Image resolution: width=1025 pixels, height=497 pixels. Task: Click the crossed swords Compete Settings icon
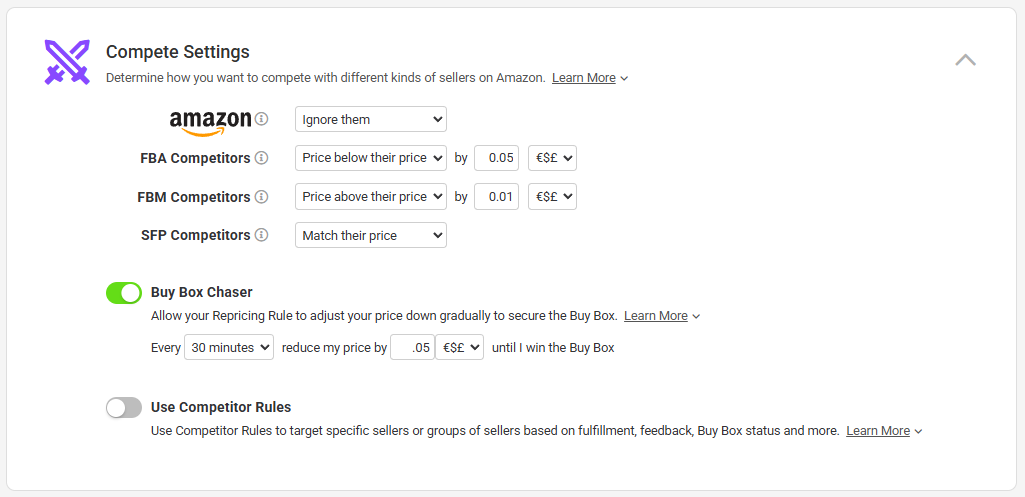click(x=67, y=62)
